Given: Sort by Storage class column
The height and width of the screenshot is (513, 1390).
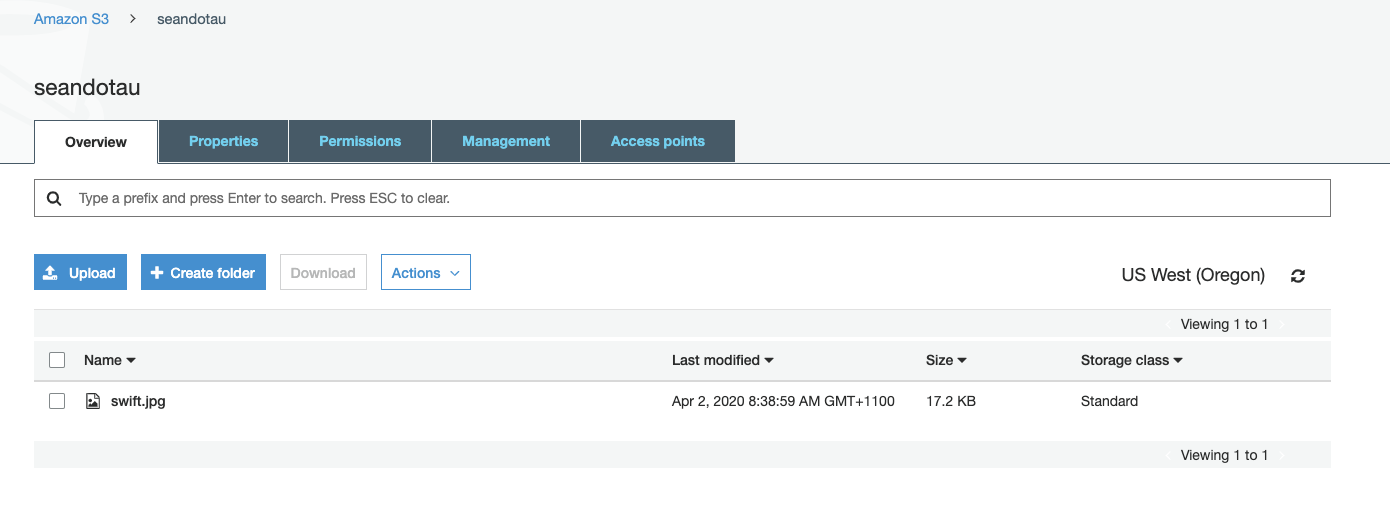Looking at the screenshot, I should tap(1131, 360).
